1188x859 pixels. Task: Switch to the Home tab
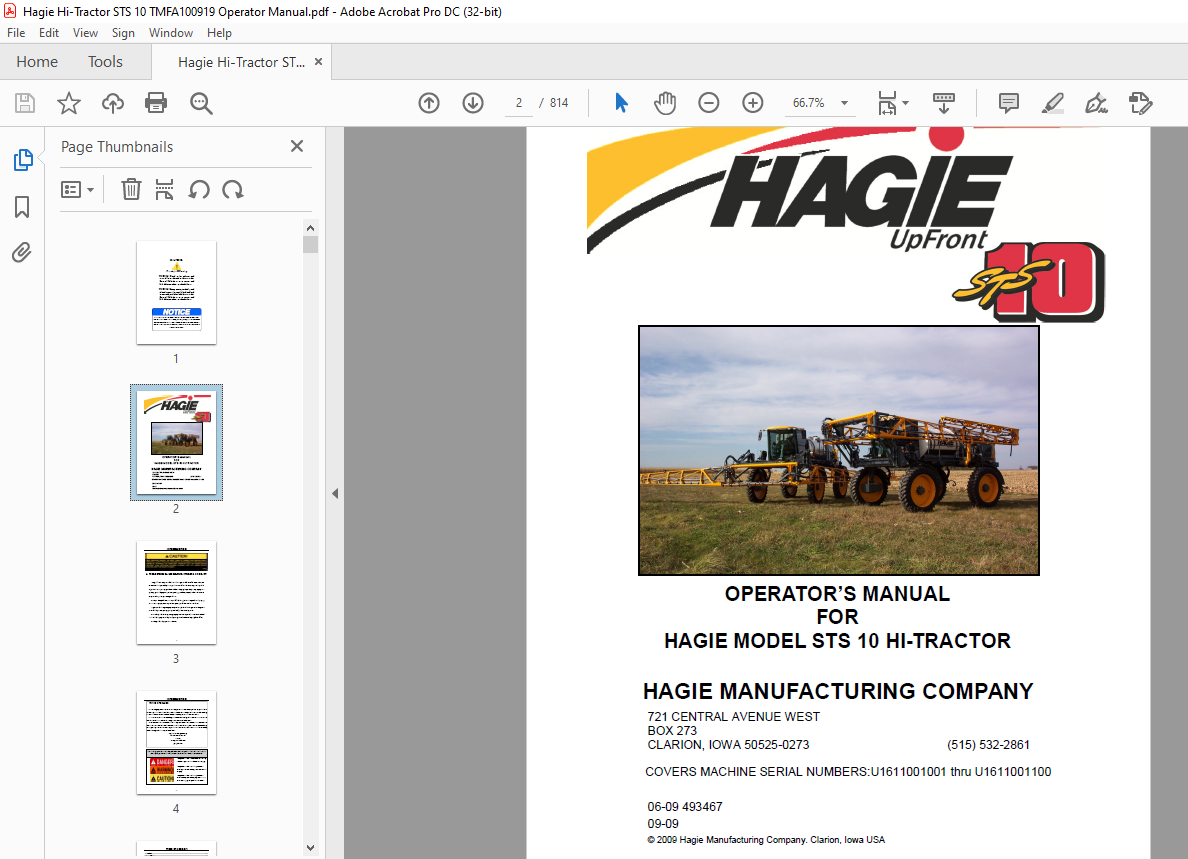tap(37, 62)
